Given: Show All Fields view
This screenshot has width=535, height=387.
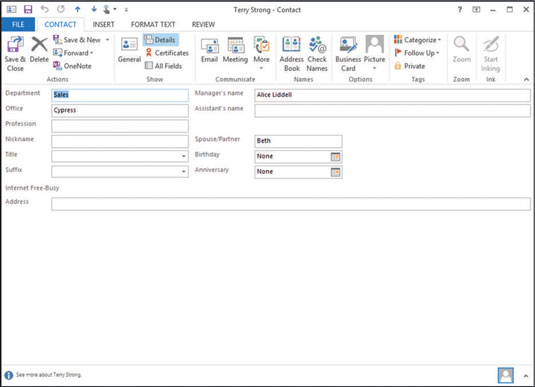Looking at the screenshot, I should pos(163,66).
